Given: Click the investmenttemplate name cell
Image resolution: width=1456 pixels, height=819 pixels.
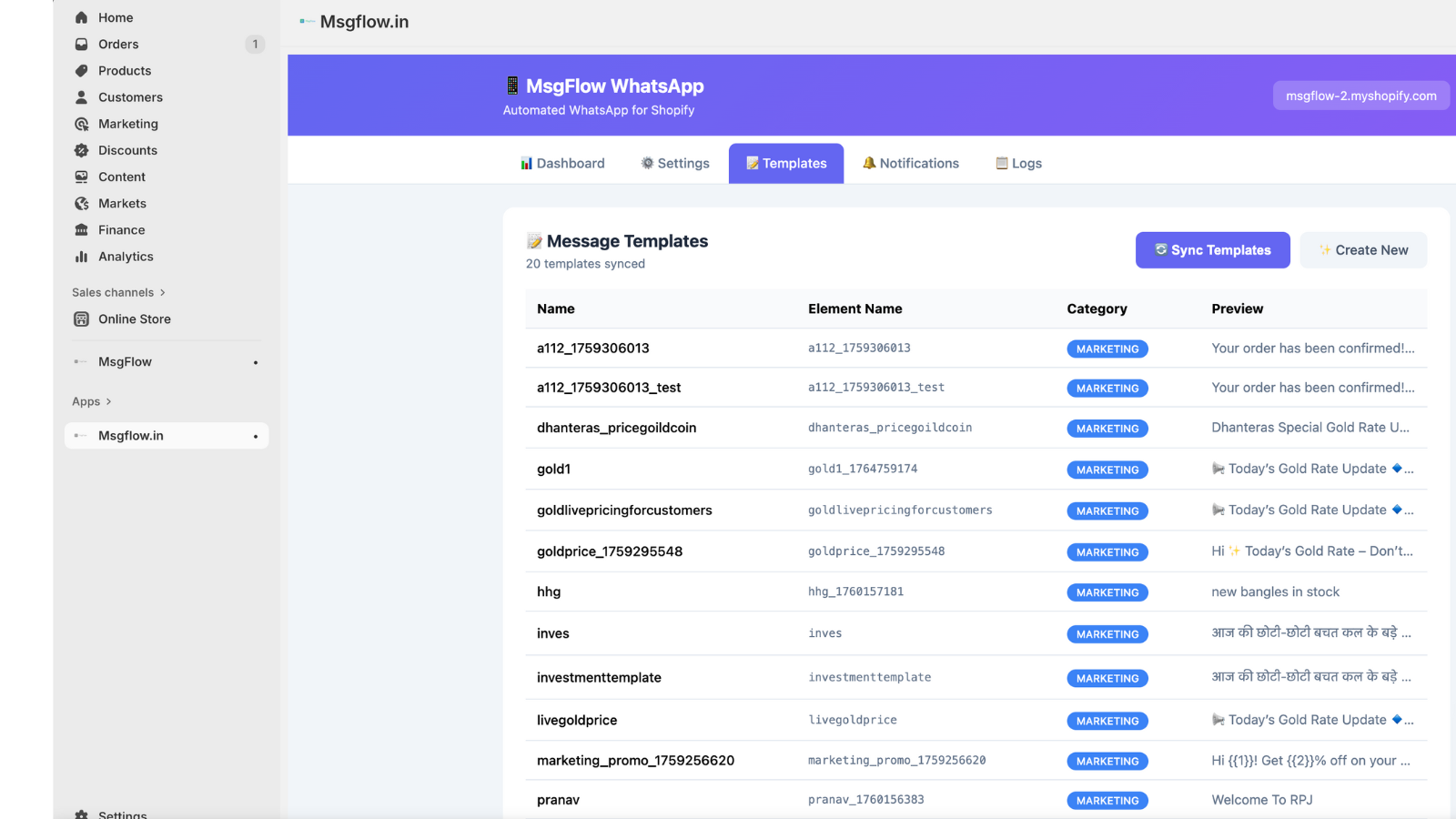Looking at the screenshot, I should point(599,678).
